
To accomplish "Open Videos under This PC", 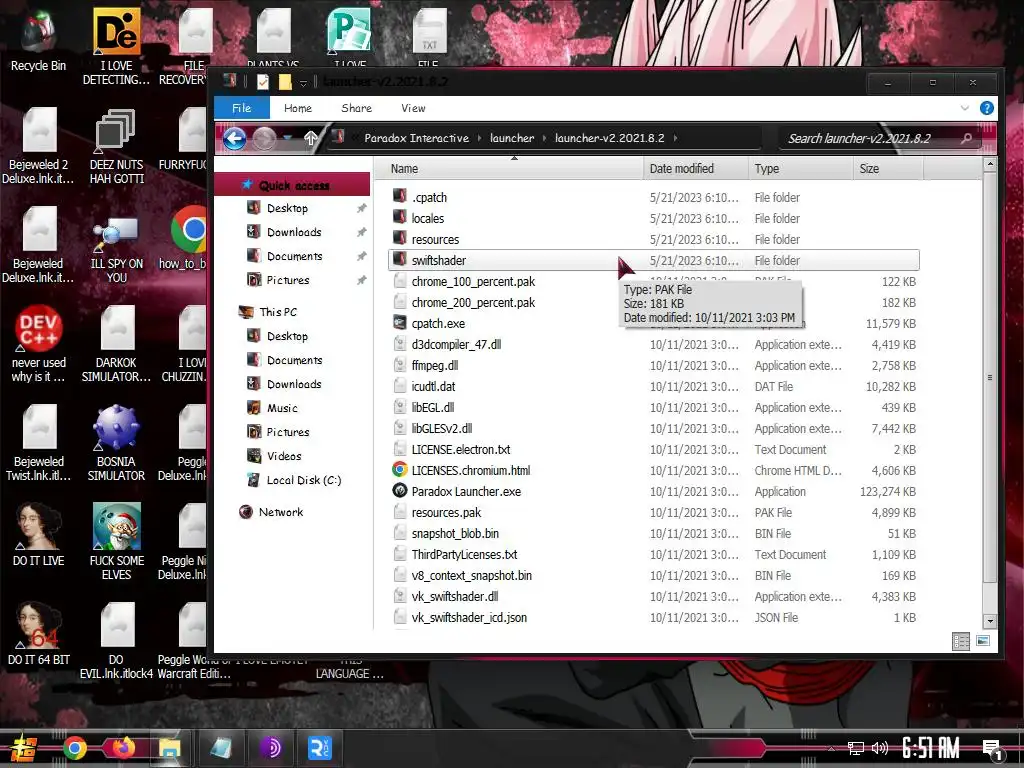I will (x=283, y=456).
